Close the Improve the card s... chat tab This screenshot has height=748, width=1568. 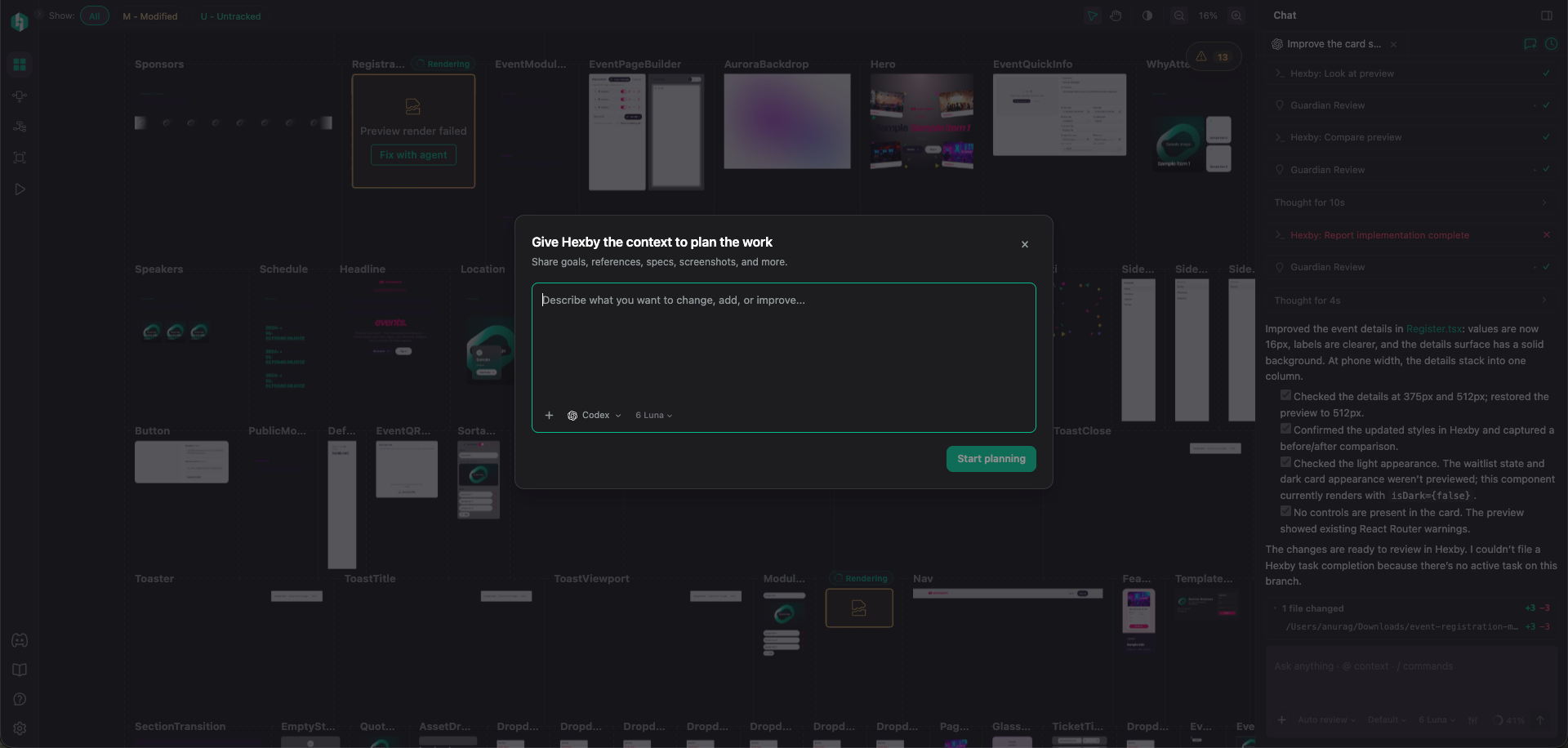(1393, 45)
